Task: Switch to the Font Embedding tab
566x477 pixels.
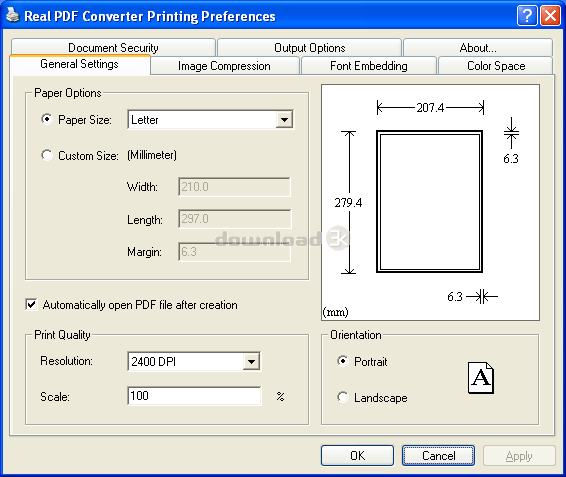Action: 369,66
